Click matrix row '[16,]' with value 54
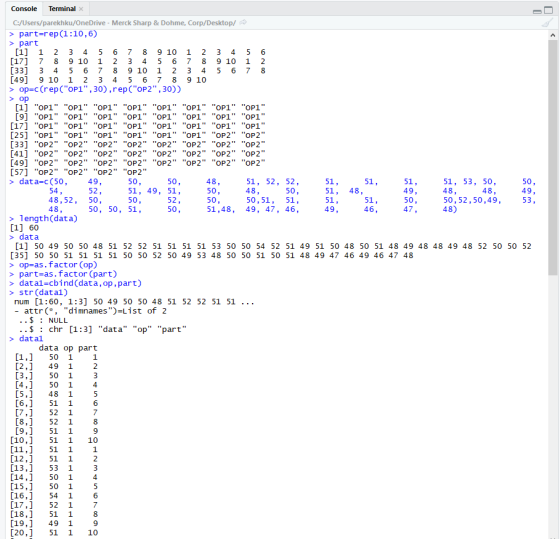560x539 pixels. [54, 495]
